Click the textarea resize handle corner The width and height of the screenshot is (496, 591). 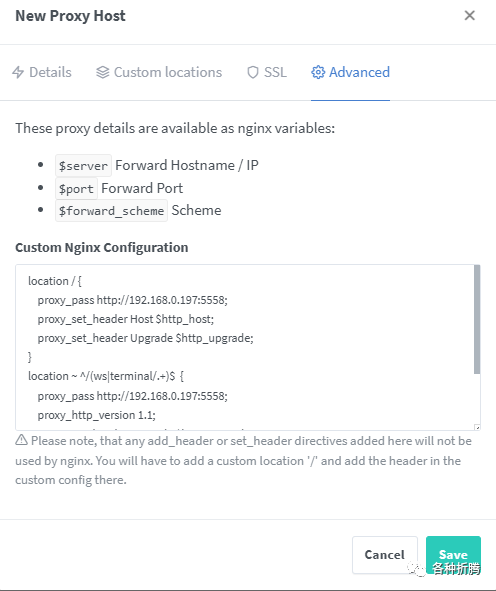(x=477, y=427)
